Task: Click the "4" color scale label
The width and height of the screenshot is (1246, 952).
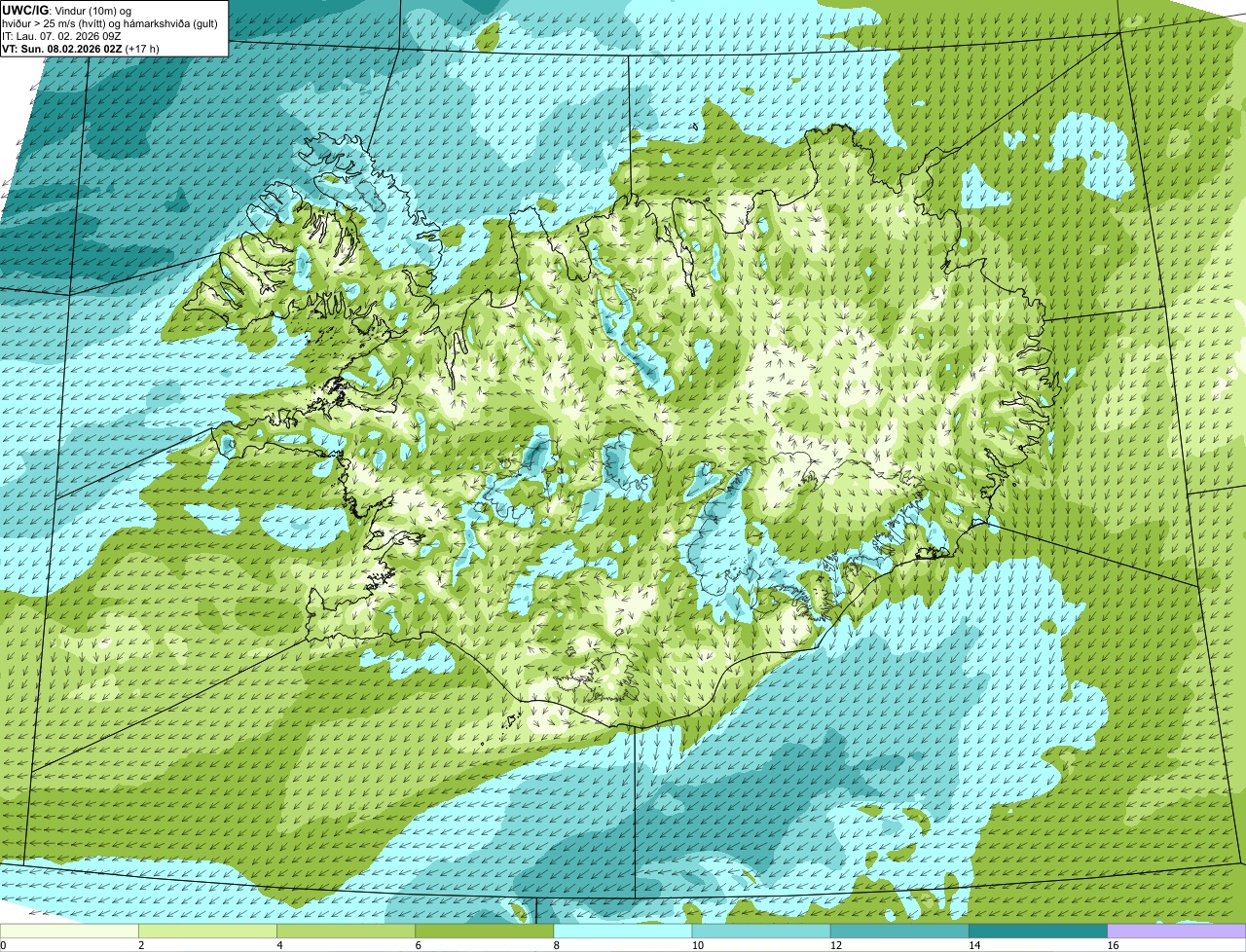Action: point(279,945)
